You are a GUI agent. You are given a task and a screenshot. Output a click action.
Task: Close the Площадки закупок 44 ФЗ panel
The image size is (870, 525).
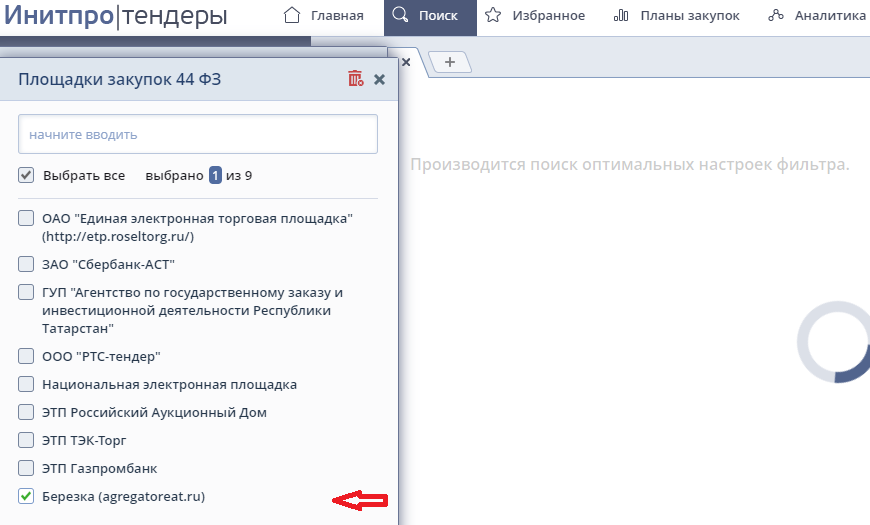tap(380, 79)
